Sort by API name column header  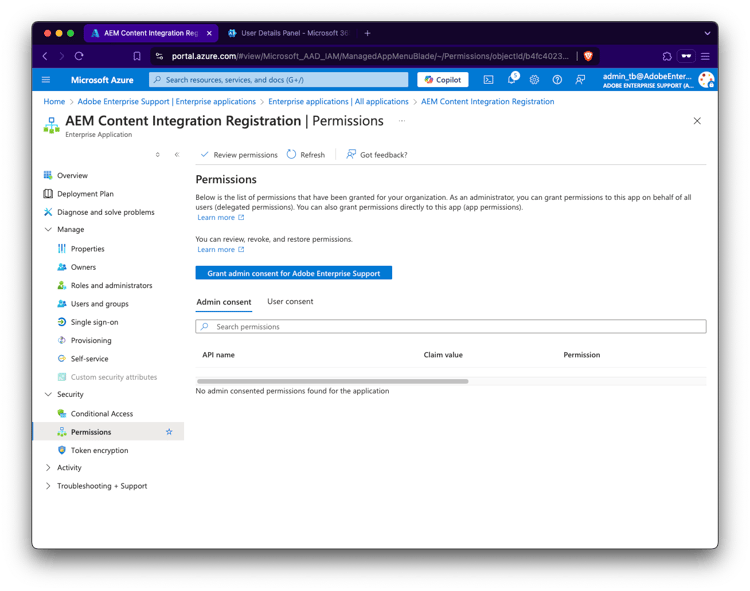click(218, 355)
